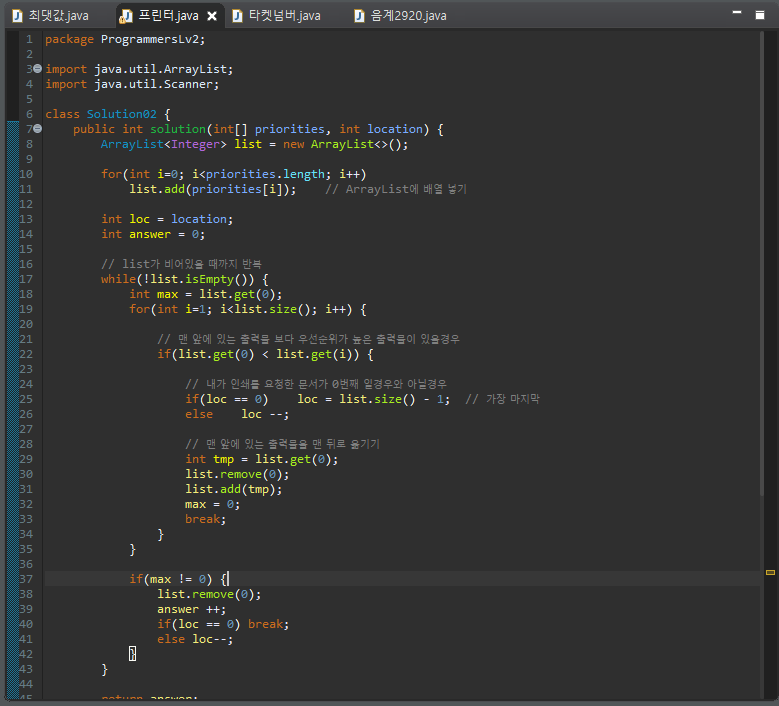Click the package ProgrammersLv2 declaration
The image size is (779, 706).
[124, 39]
